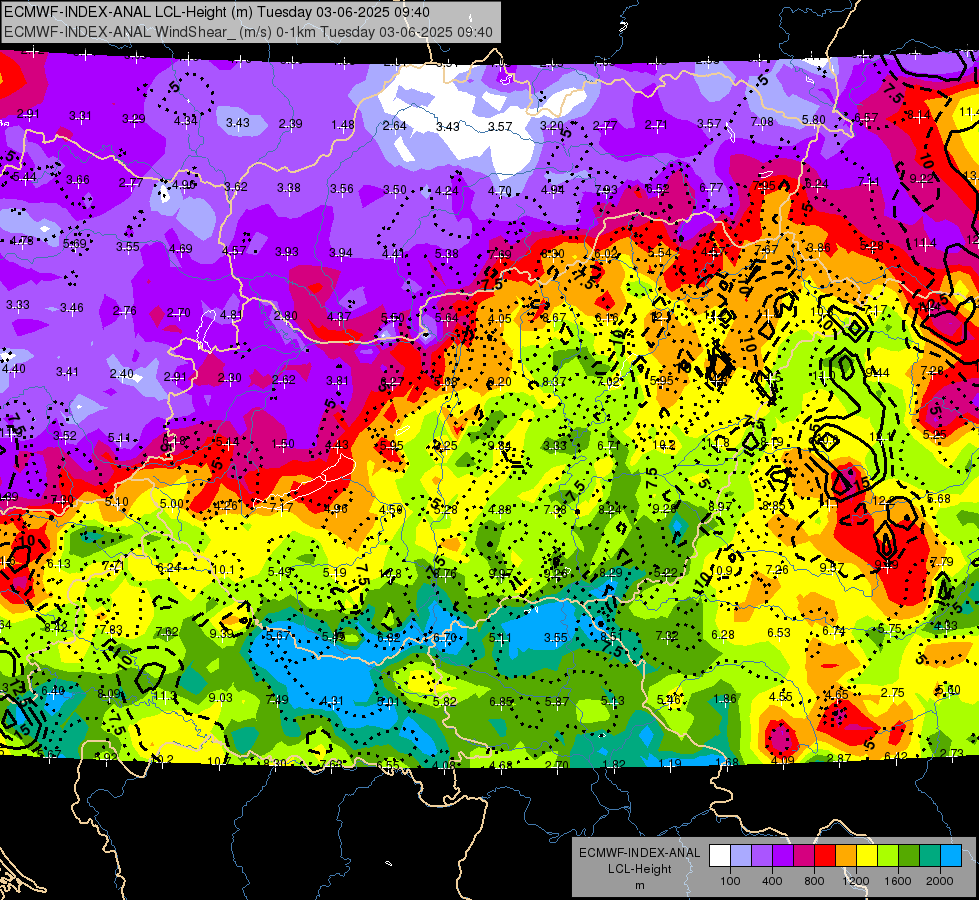Click the wind shear value 7.38
979x900 pixels.
(x=555, y=510)
